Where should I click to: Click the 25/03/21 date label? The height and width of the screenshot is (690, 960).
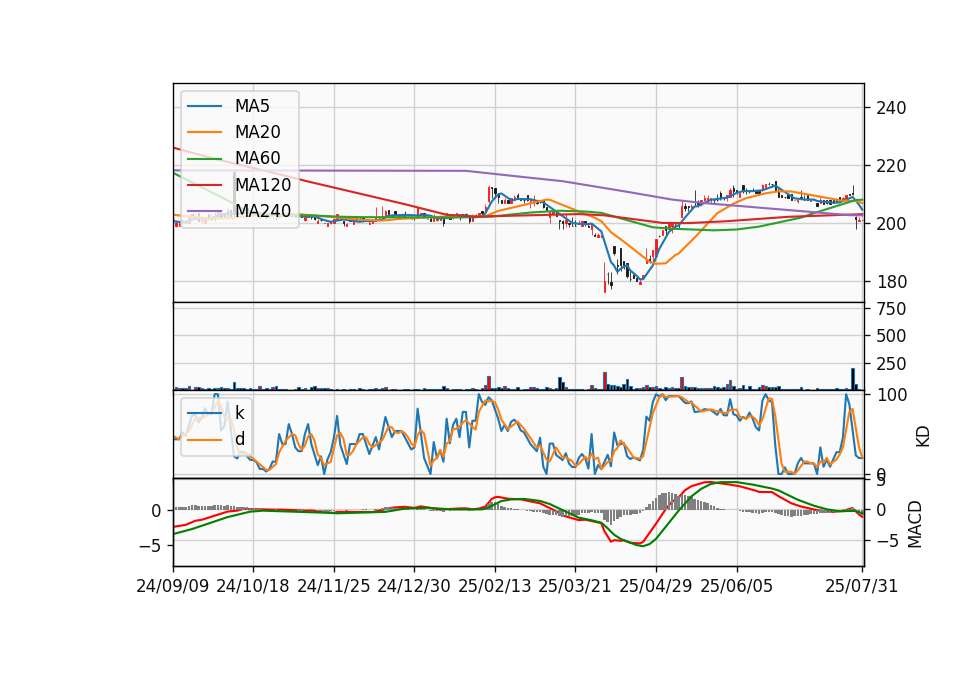[575, 586]
